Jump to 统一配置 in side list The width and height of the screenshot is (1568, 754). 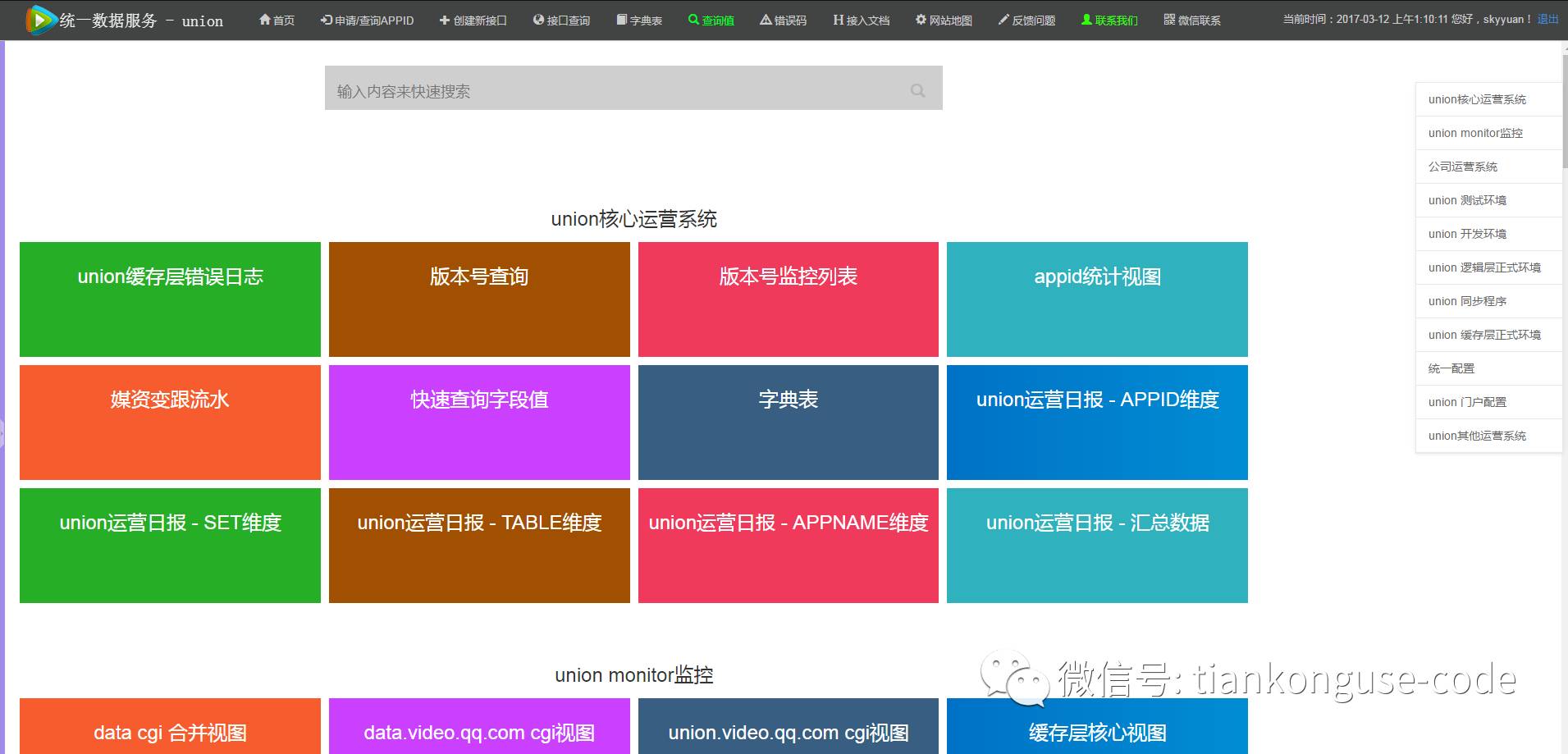(1488, 368)
